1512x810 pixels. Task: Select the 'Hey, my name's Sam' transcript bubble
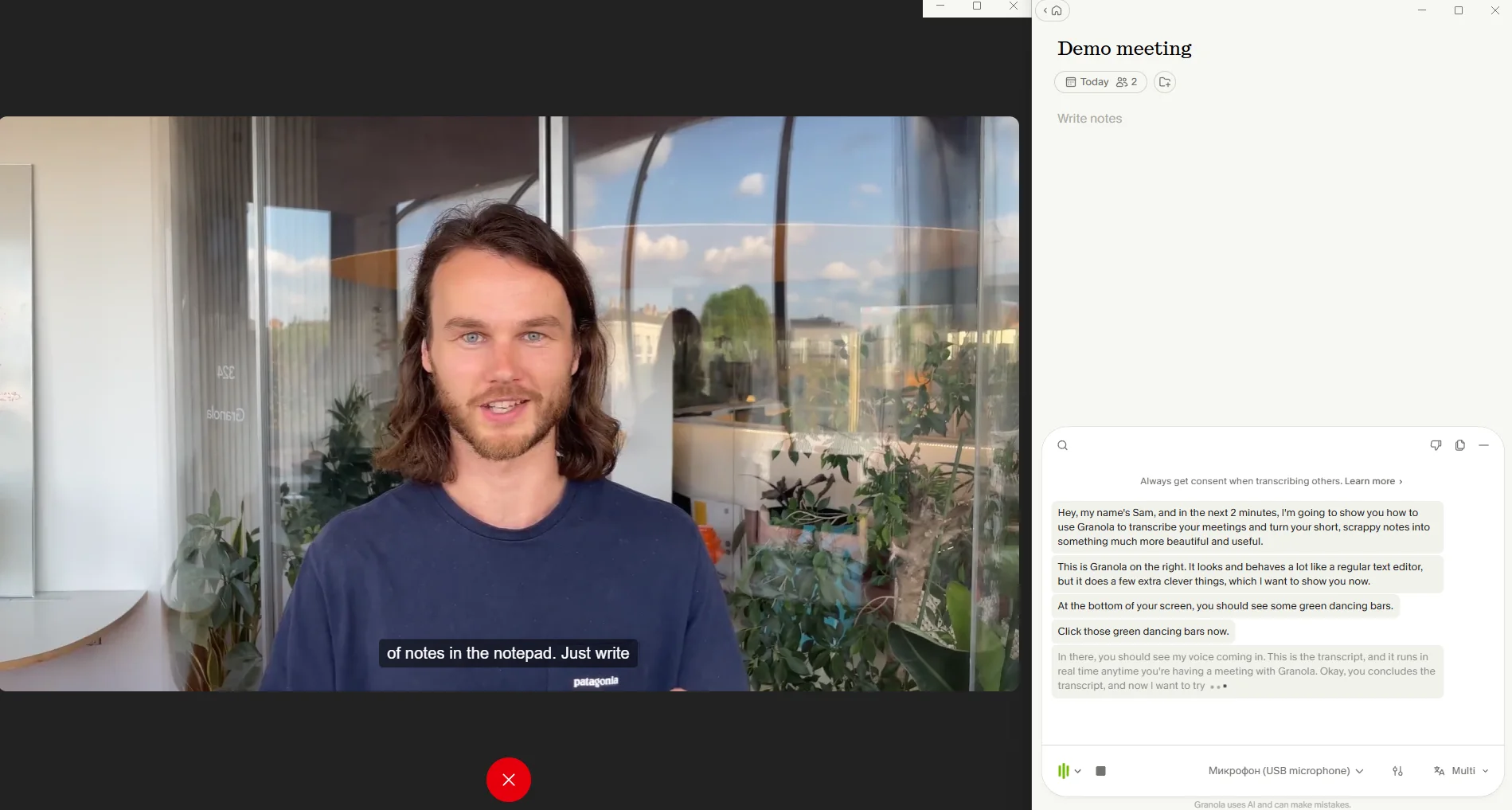tap(1247, 527)
